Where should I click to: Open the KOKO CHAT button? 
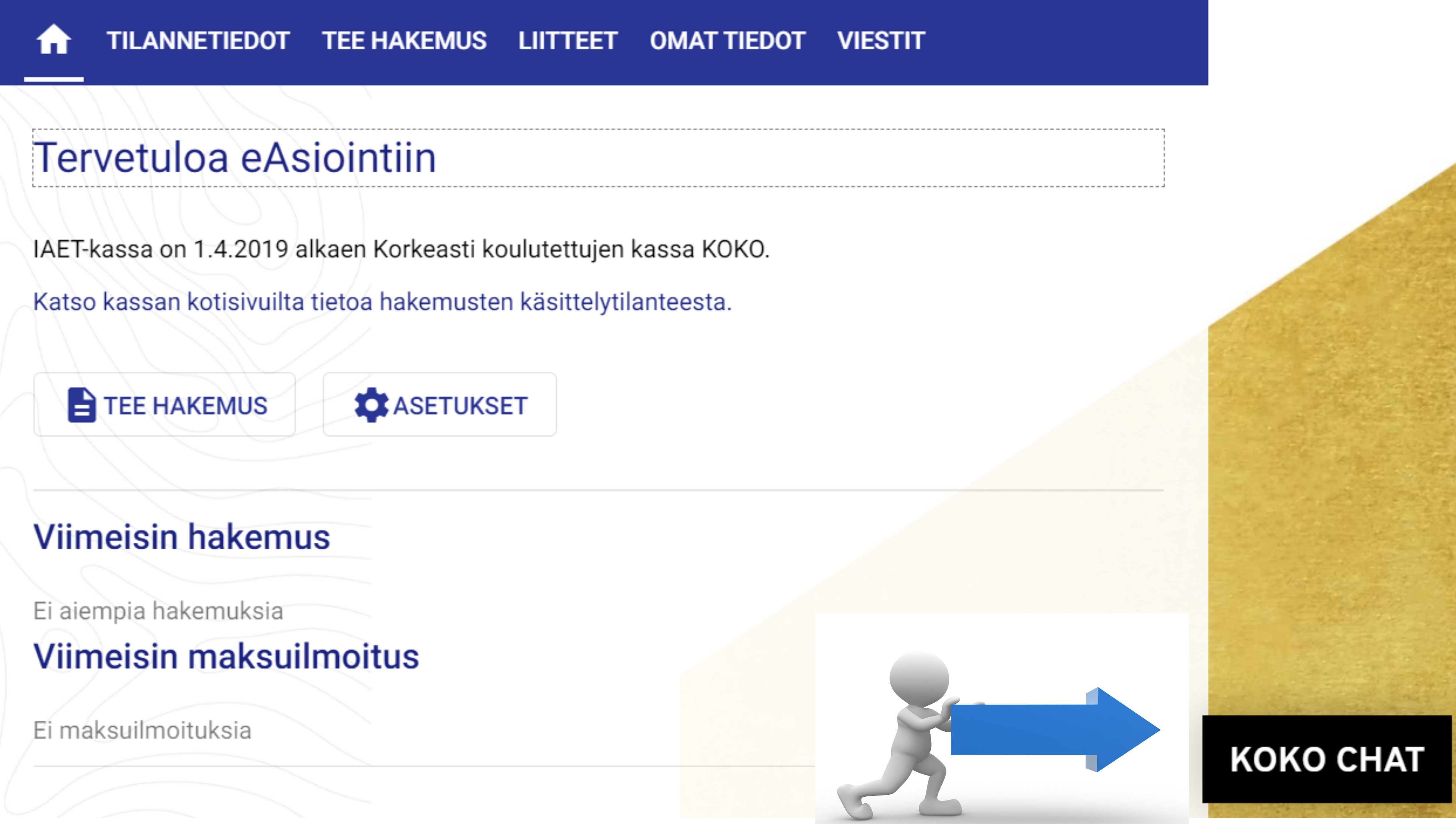[1326, 759]
